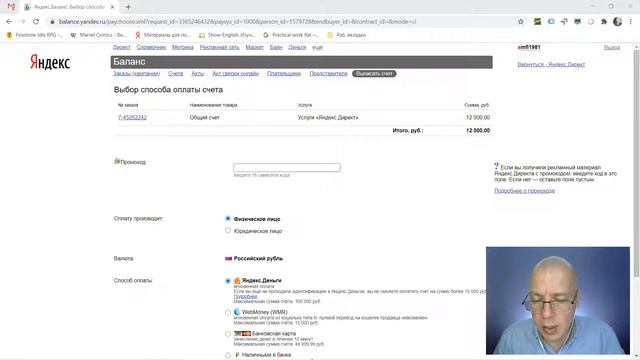Select Юридическое лицо radio button
The image size is (640, 360).
click(x=228, y=231)
